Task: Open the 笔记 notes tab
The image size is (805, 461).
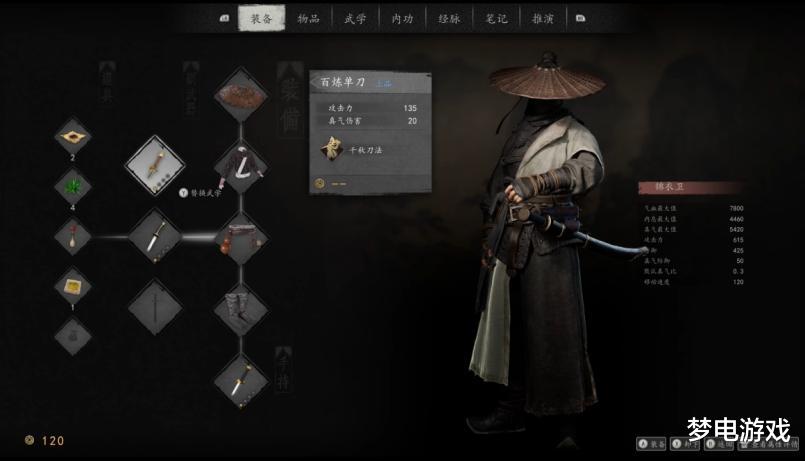Action: [496, 19]
